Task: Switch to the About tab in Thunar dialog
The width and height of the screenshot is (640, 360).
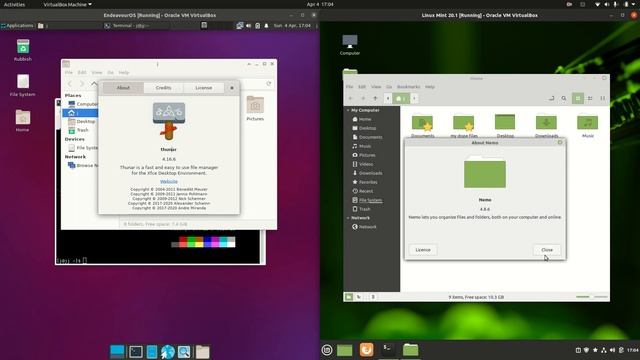Action: coord(123,88)
